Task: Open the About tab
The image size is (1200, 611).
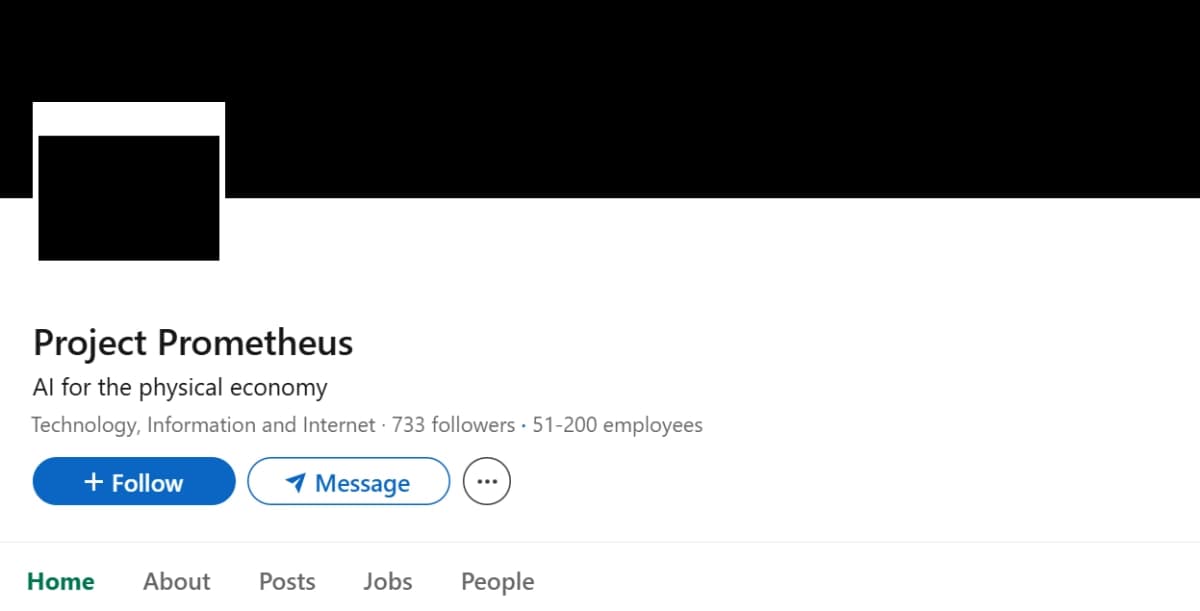Action: coord(177,581)
